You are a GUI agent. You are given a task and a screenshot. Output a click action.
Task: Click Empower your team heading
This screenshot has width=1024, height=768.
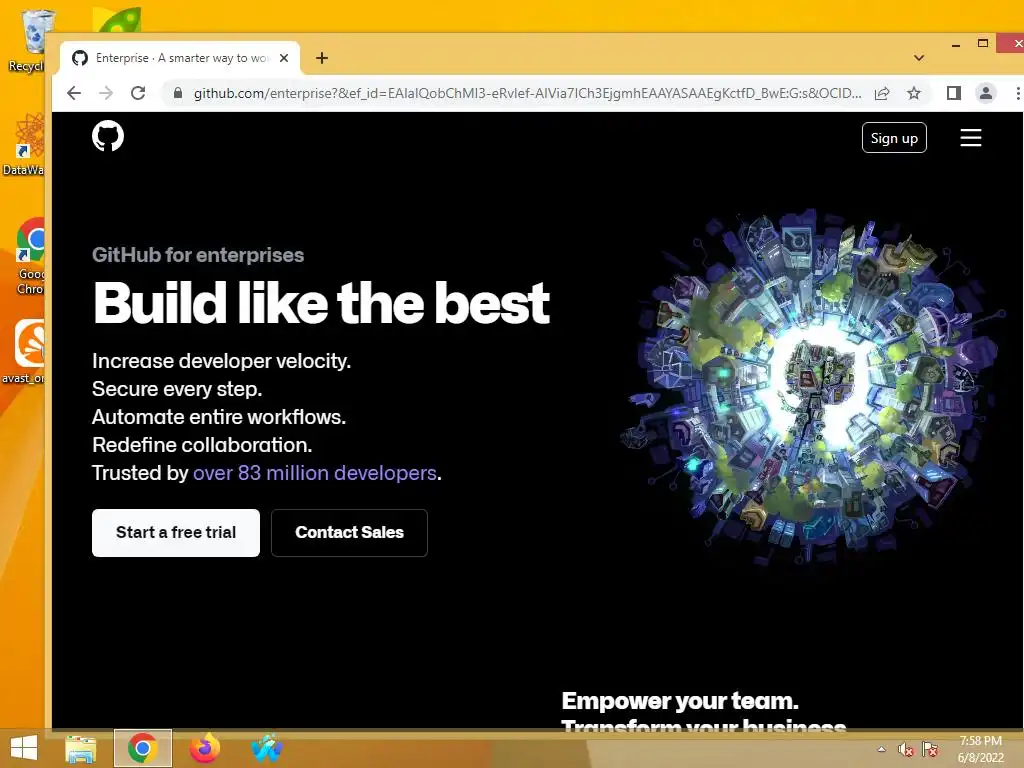click(680, 701)
